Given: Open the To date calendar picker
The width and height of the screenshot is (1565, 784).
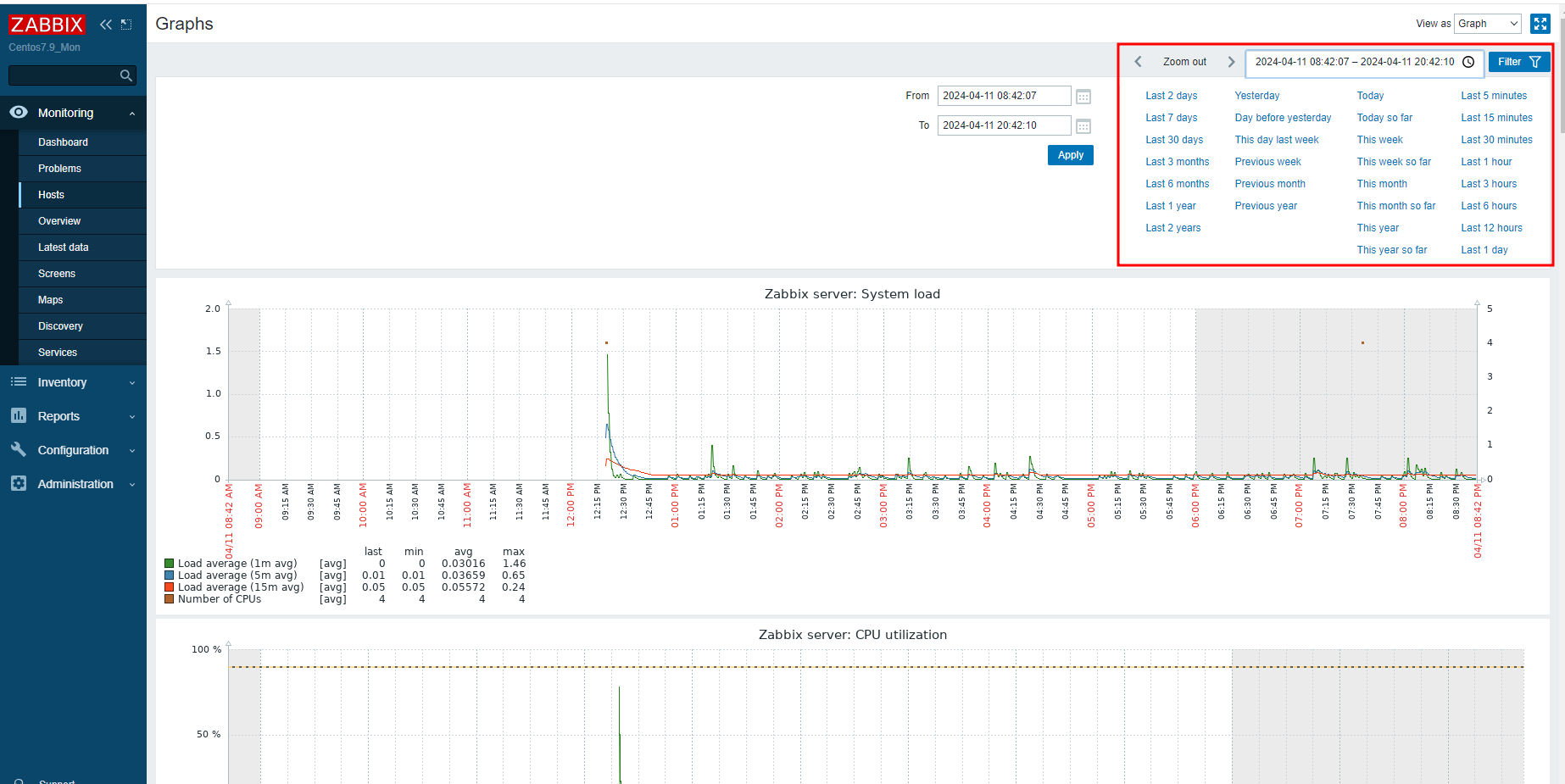Looking at the screenshot, I should 1083,126.
